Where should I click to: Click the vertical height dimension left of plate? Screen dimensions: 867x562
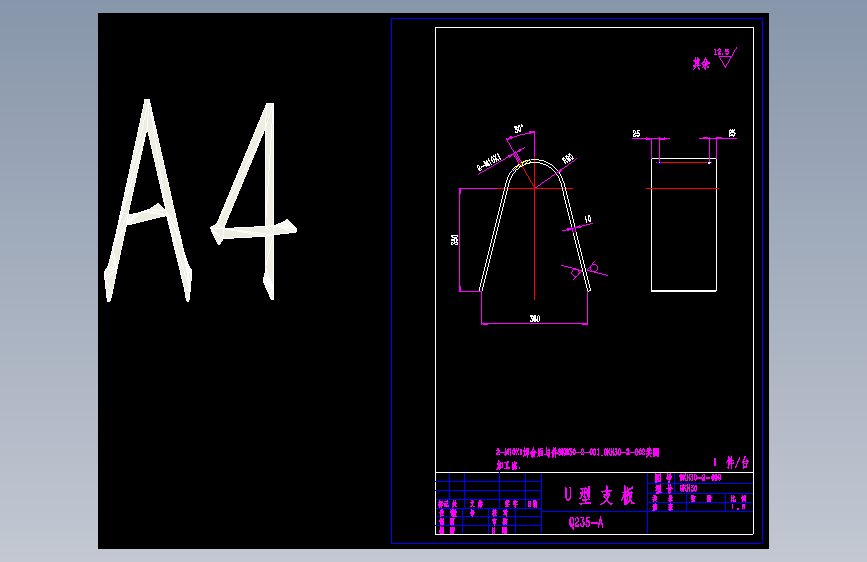(455, 240)
